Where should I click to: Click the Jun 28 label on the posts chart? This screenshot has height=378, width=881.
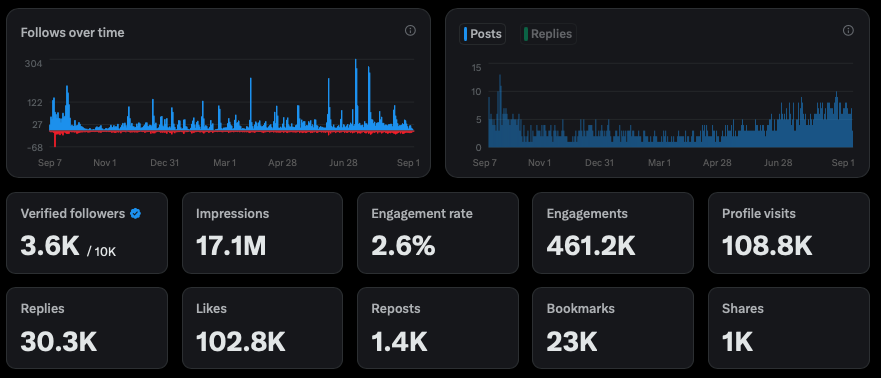coord(778,163)
